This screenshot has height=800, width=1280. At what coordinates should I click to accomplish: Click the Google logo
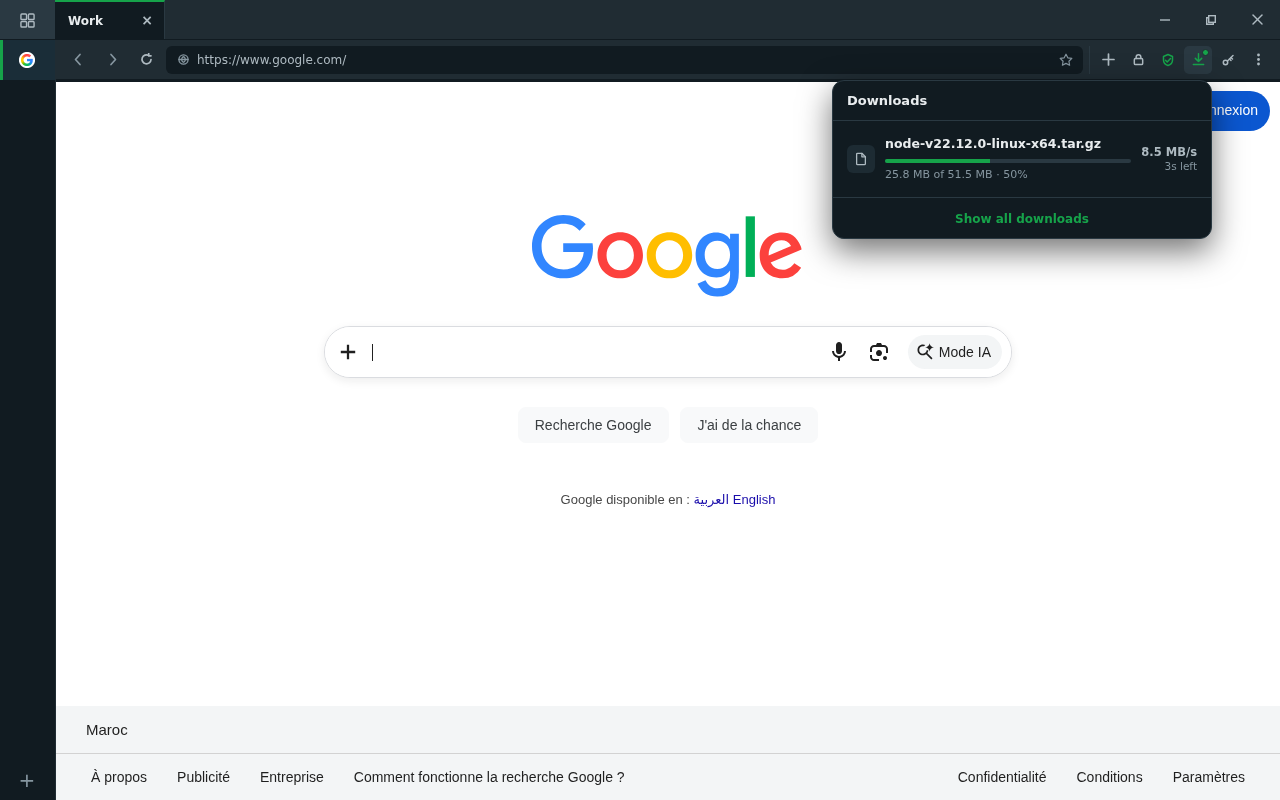click(x=666, y=254)
